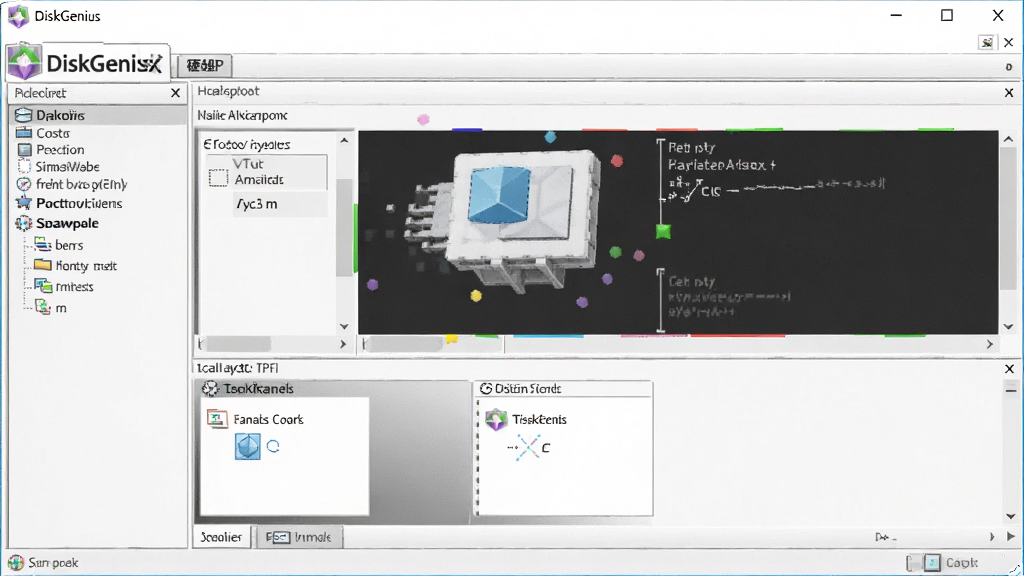Close the Pideoiret sidebar panel
The height and width of the screenshot is (576, 1024).
(175, 93)
